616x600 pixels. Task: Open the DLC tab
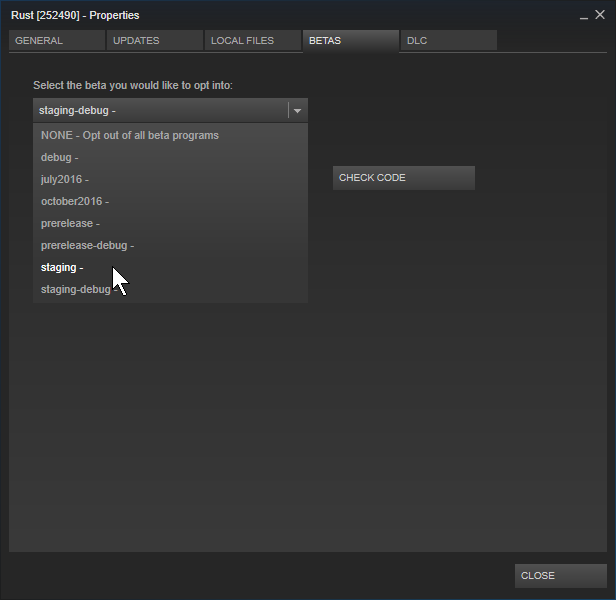449,40
